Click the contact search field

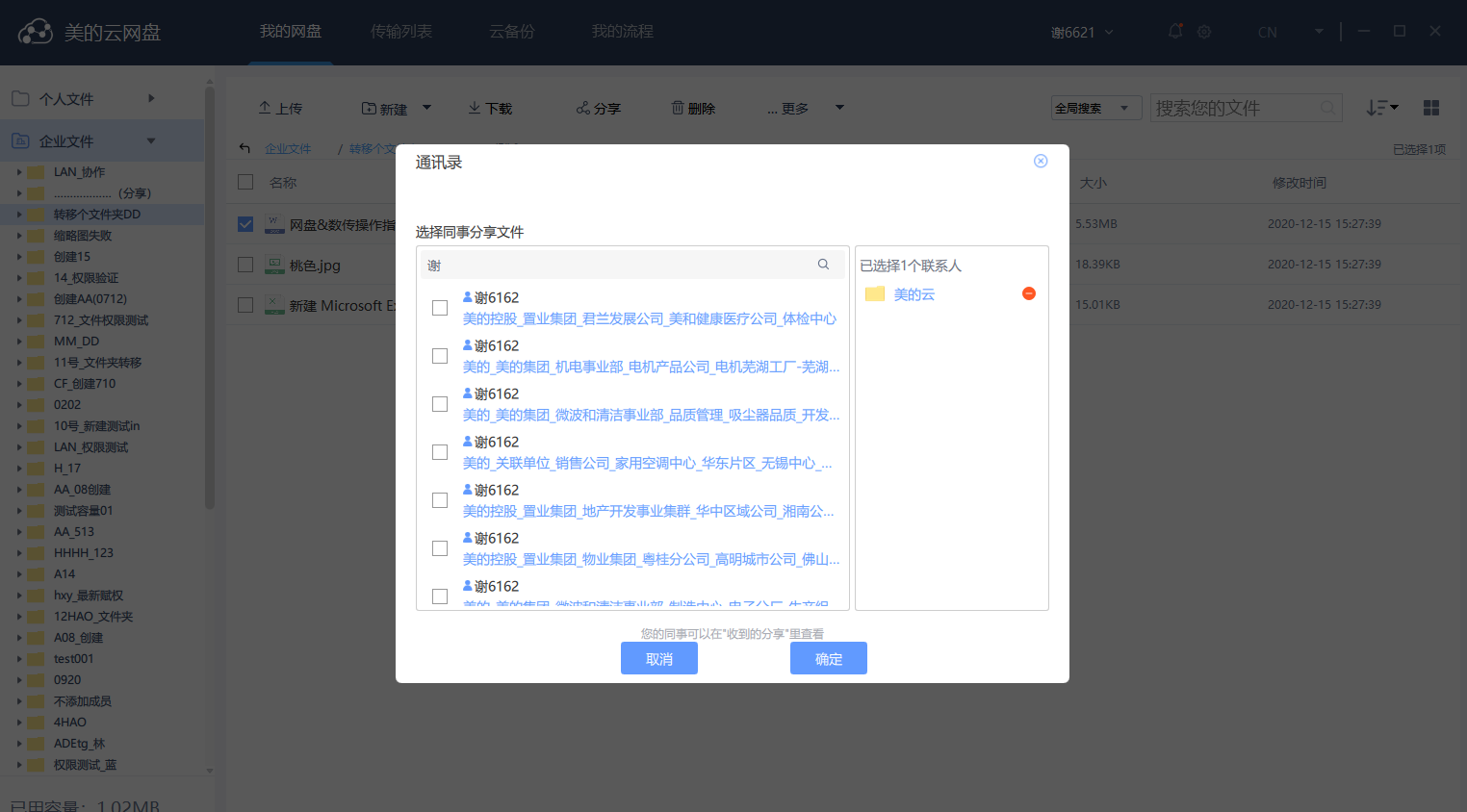[x=616, y=265]
